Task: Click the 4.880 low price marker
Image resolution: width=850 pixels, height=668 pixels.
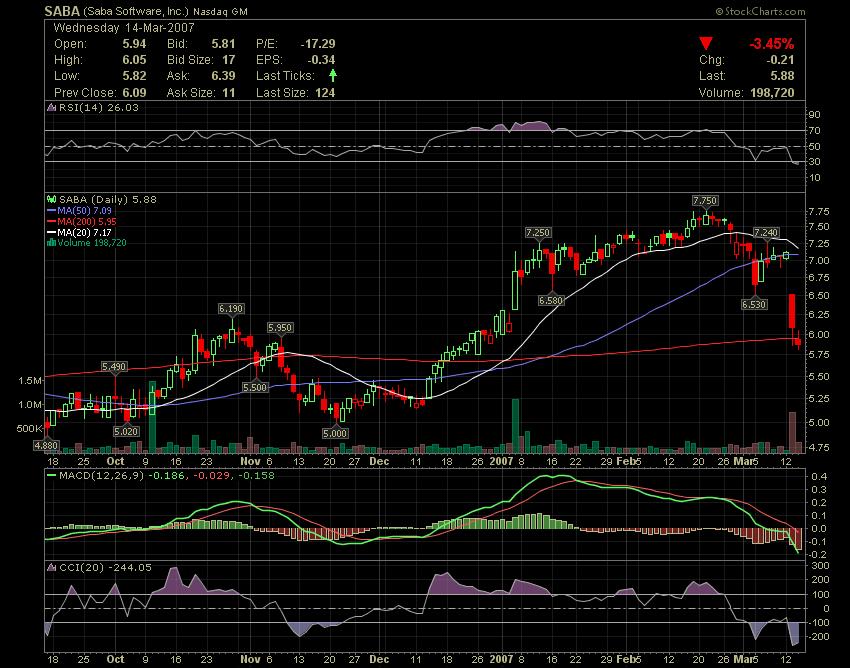Action: click(x=46, y=445)
